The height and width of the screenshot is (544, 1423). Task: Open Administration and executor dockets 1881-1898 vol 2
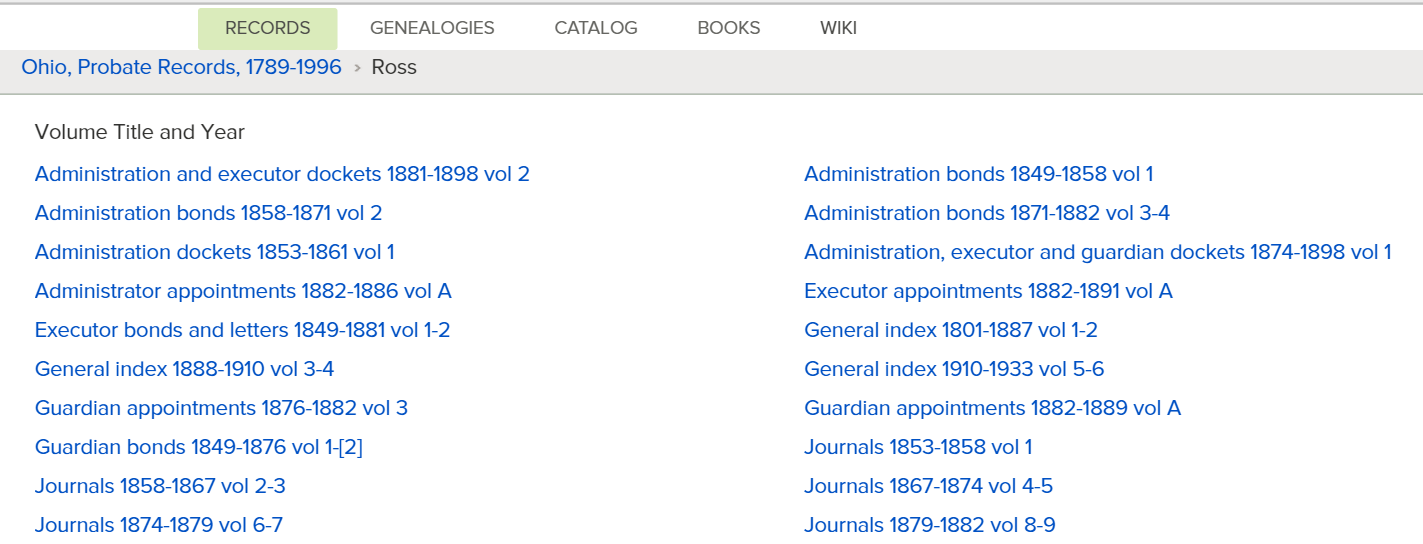(x=282, y=174)
